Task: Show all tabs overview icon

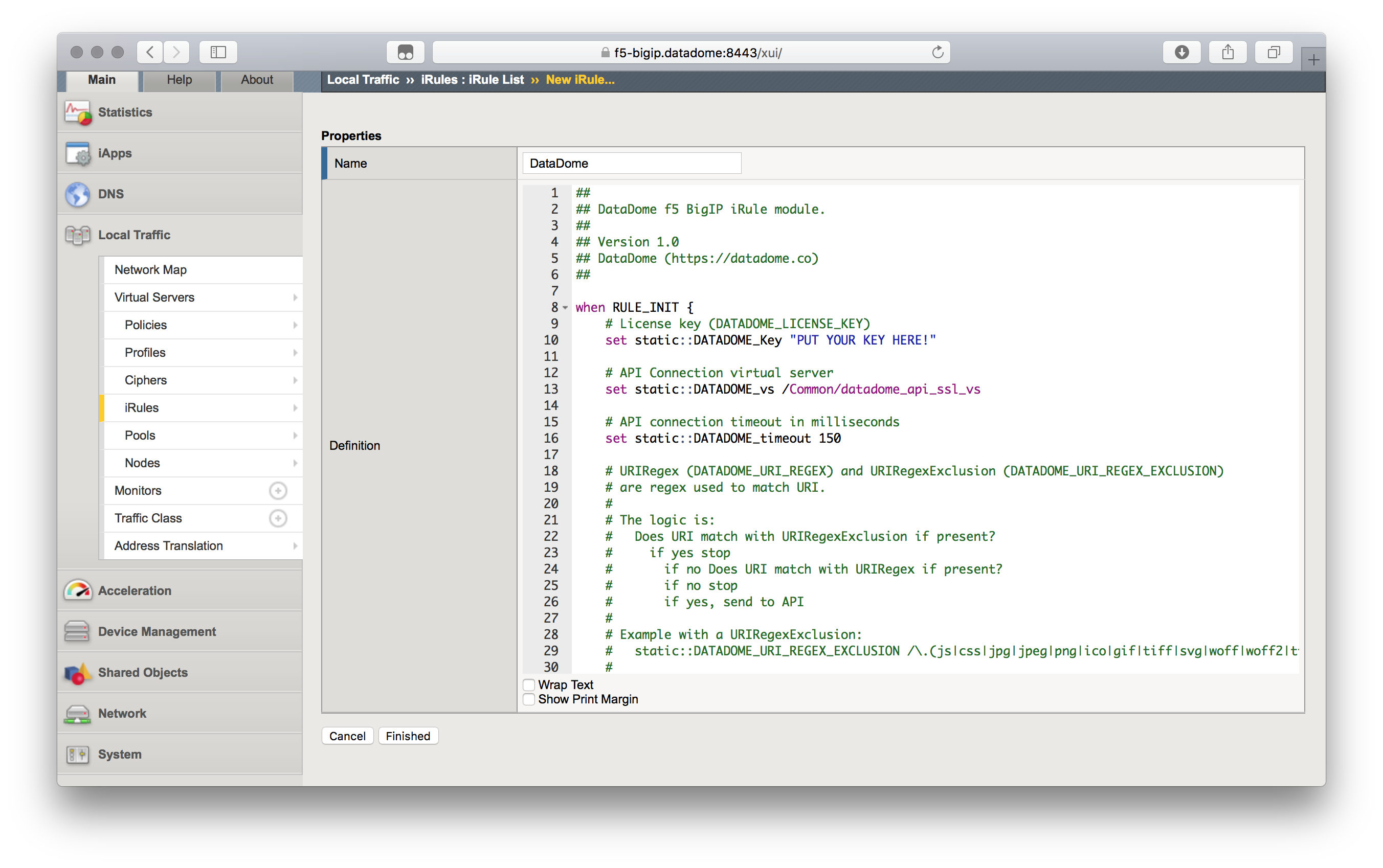Action: pyautogui.click(x=1274, y=52)
